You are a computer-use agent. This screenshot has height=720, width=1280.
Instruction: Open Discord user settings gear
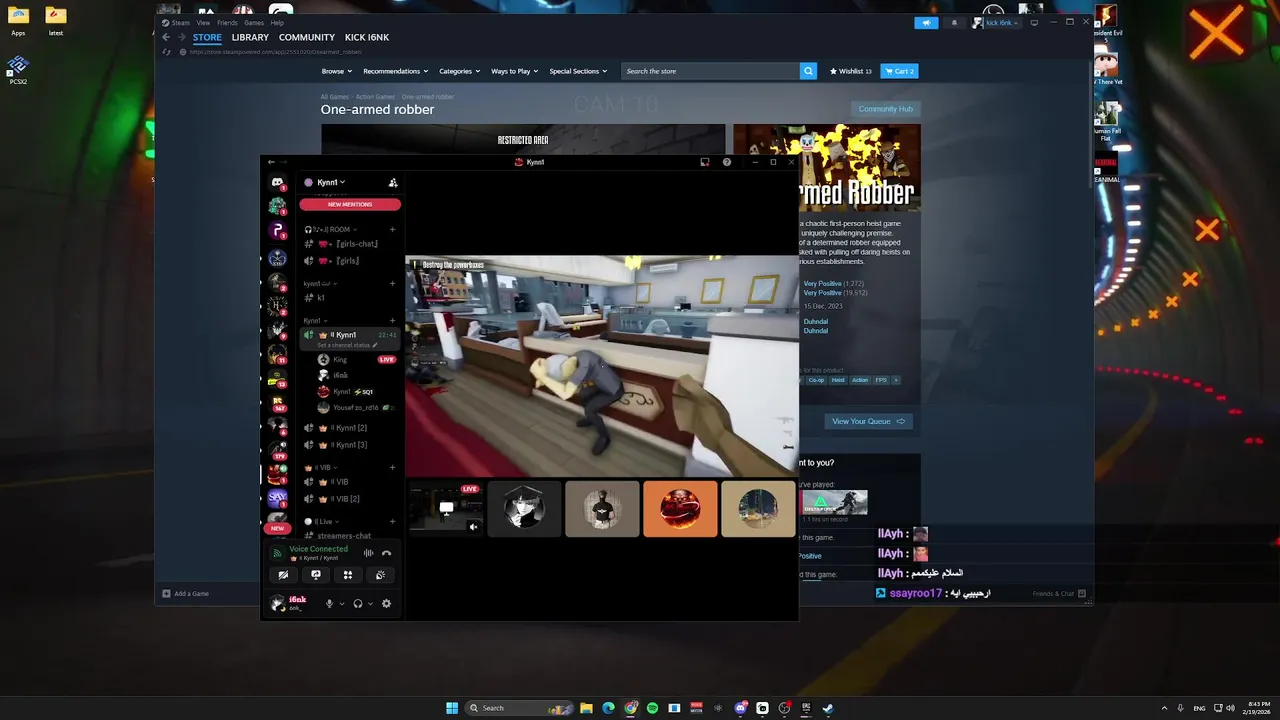[386, 603]
